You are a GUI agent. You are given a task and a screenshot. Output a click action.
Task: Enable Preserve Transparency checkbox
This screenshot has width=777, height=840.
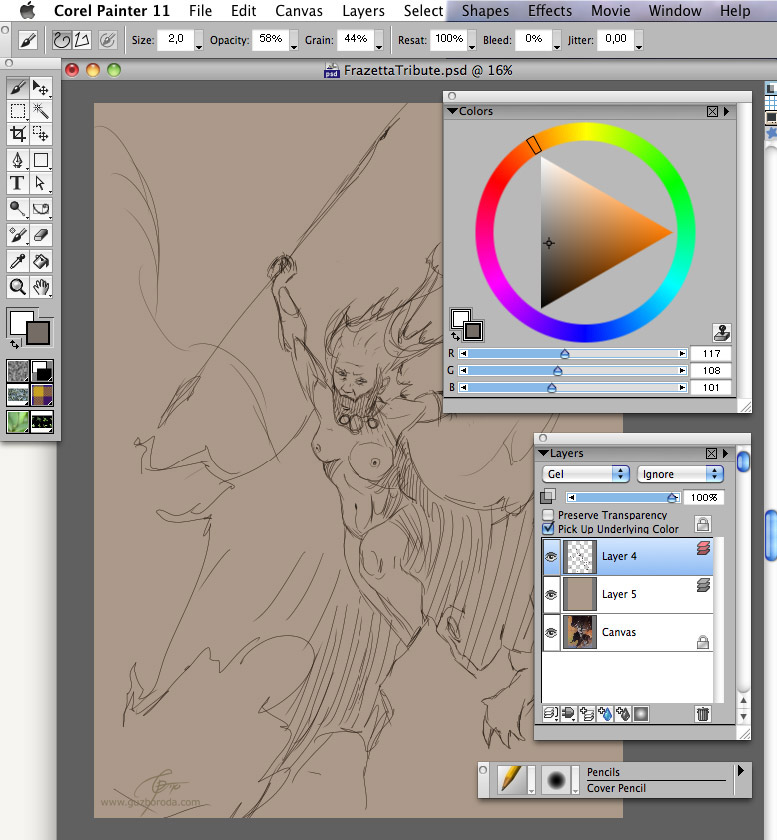[x=548, y=515]
